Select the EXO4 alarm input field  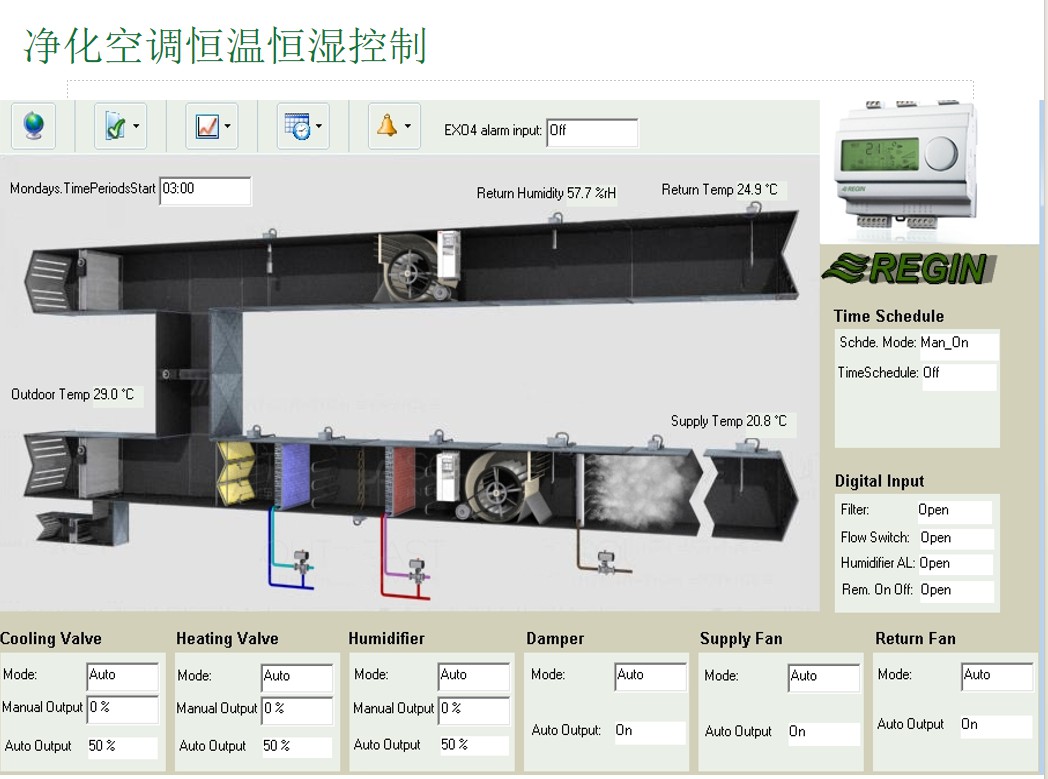coord(591,132)
